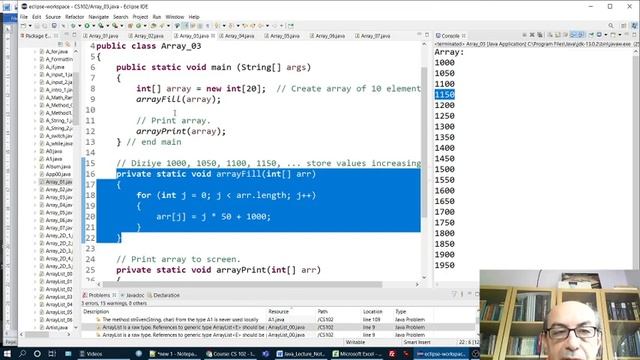Open Console display selection dropdown arrow
The image size is (640, 360).
606,35
